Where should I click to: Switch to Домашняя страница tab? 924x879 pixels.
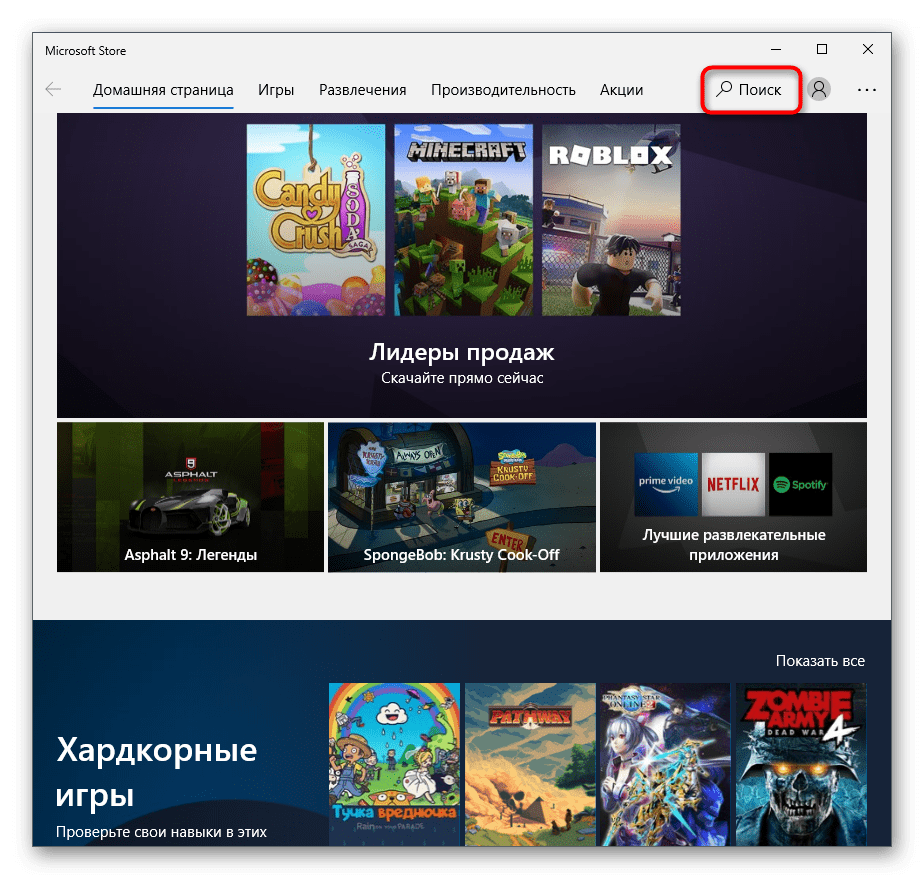[x=163, y=90]
